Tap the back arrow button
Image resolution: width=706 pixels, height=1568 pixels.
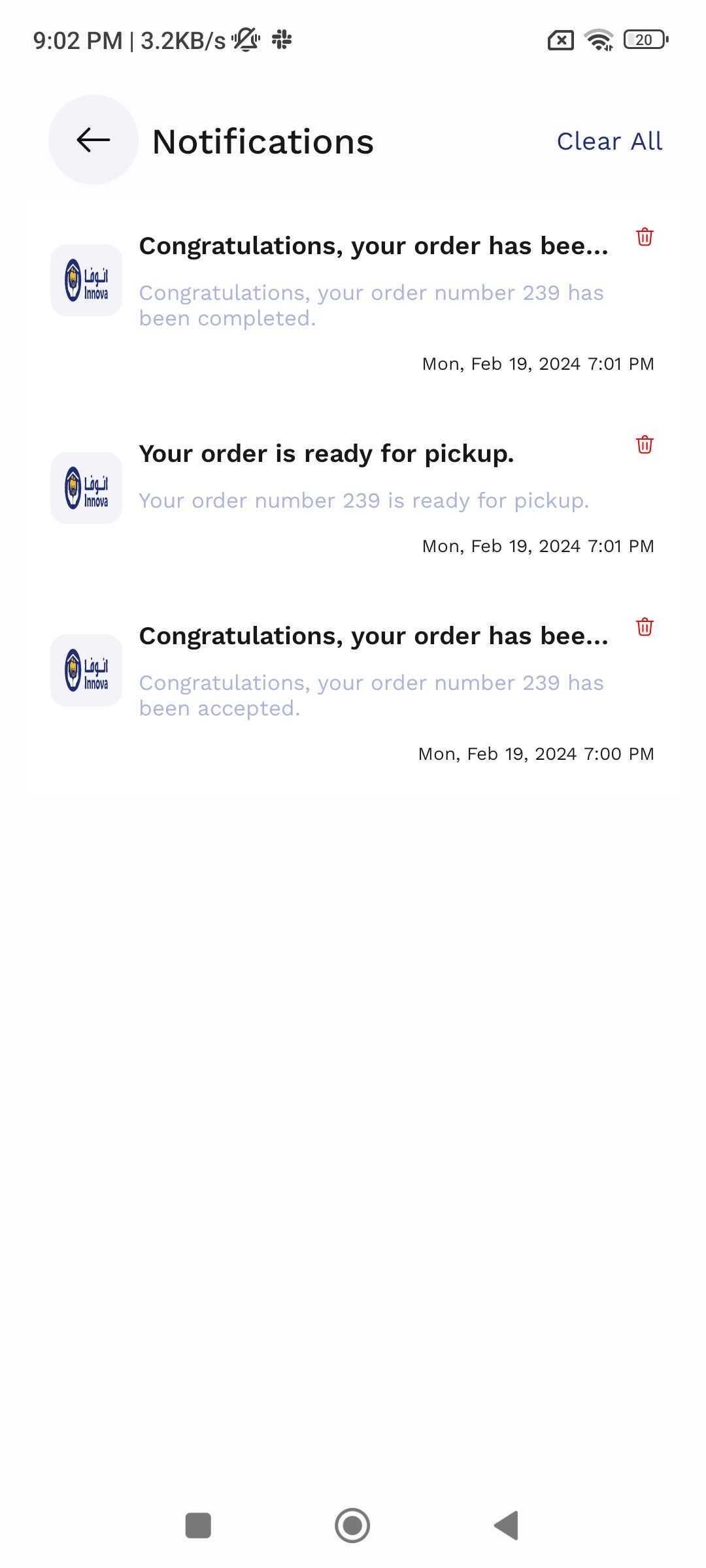pyautogui.click(x=93, y=140)
